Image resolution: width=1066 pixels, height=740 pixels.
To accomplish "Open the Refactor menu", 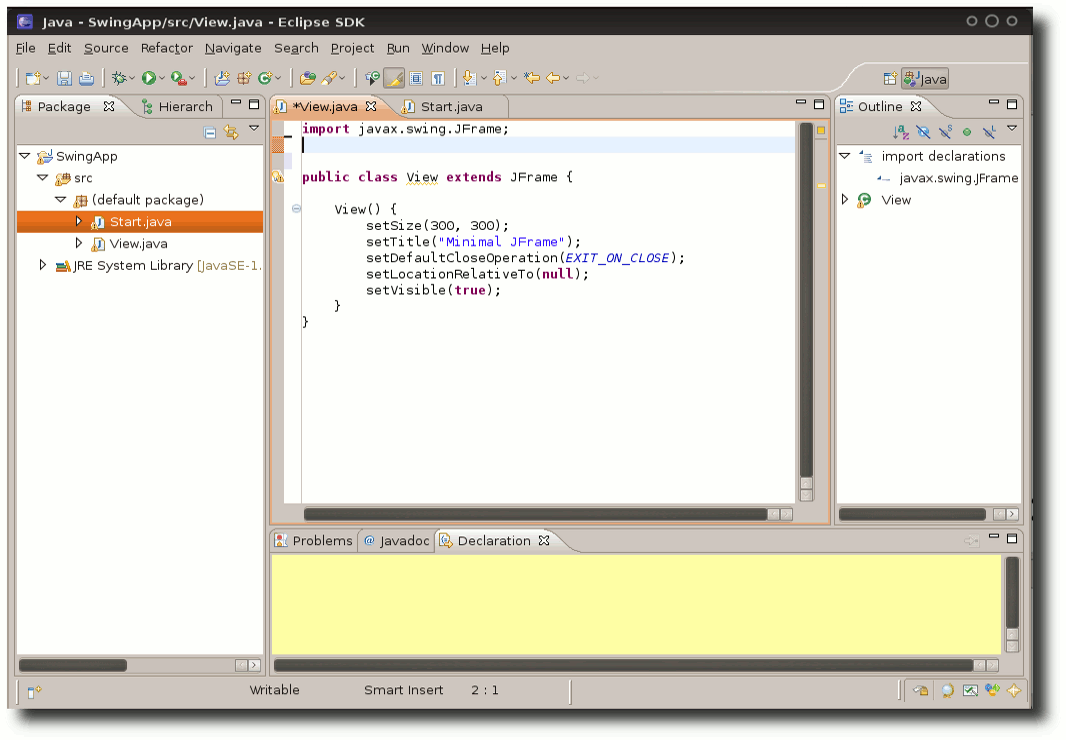I will 167,48.
